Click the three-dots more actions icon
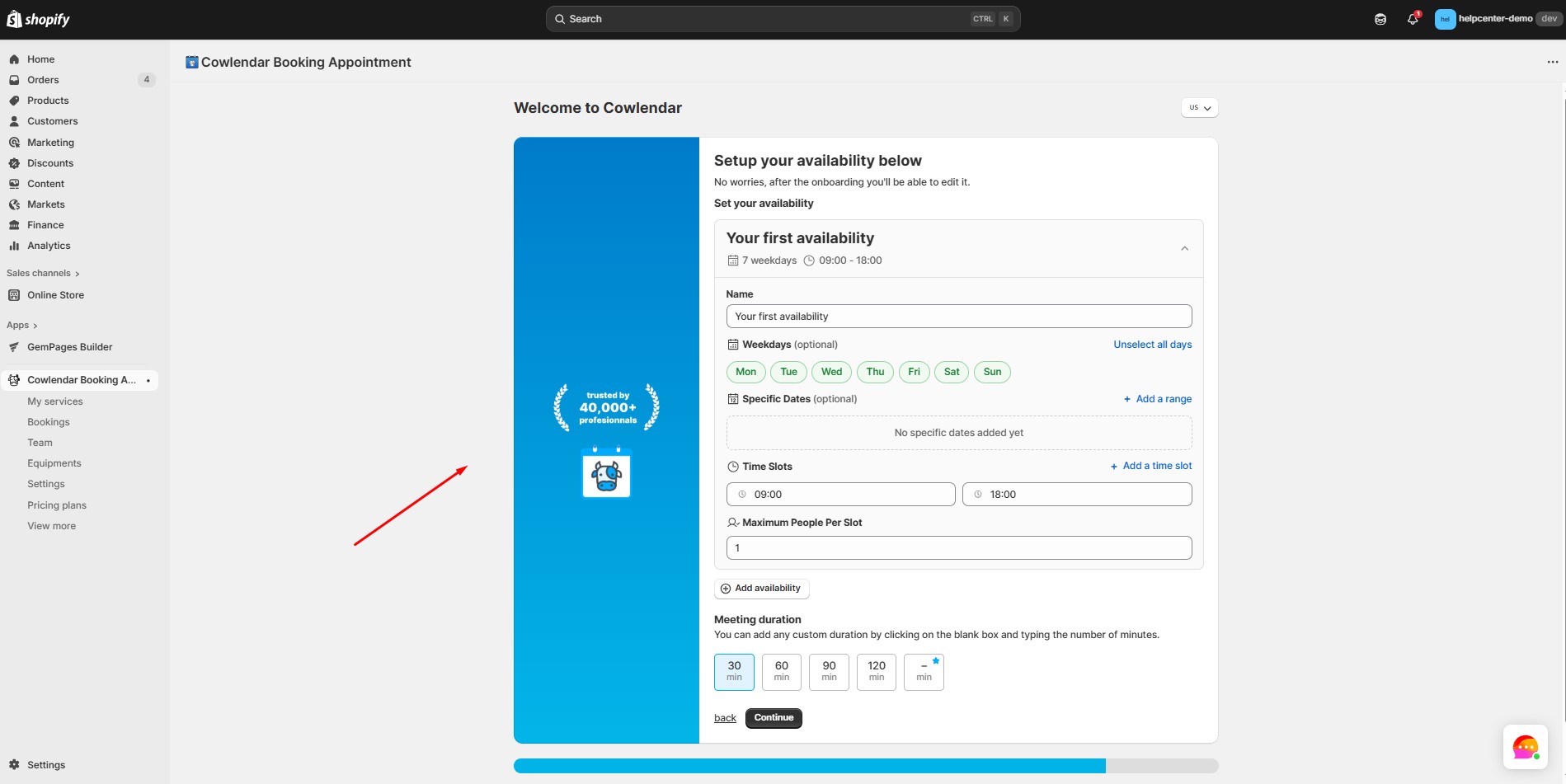The width and height of the screenshot is (1566, 784). point(1552,62)
